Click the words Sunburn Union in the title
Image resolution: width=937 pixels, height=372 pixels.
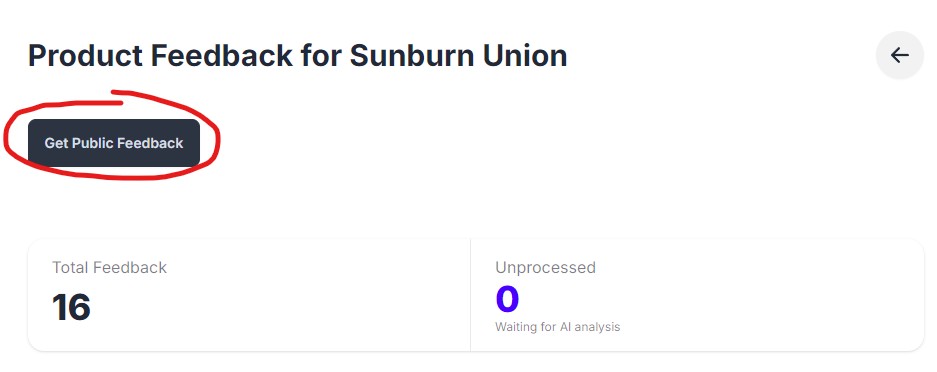tap(458, 56)
